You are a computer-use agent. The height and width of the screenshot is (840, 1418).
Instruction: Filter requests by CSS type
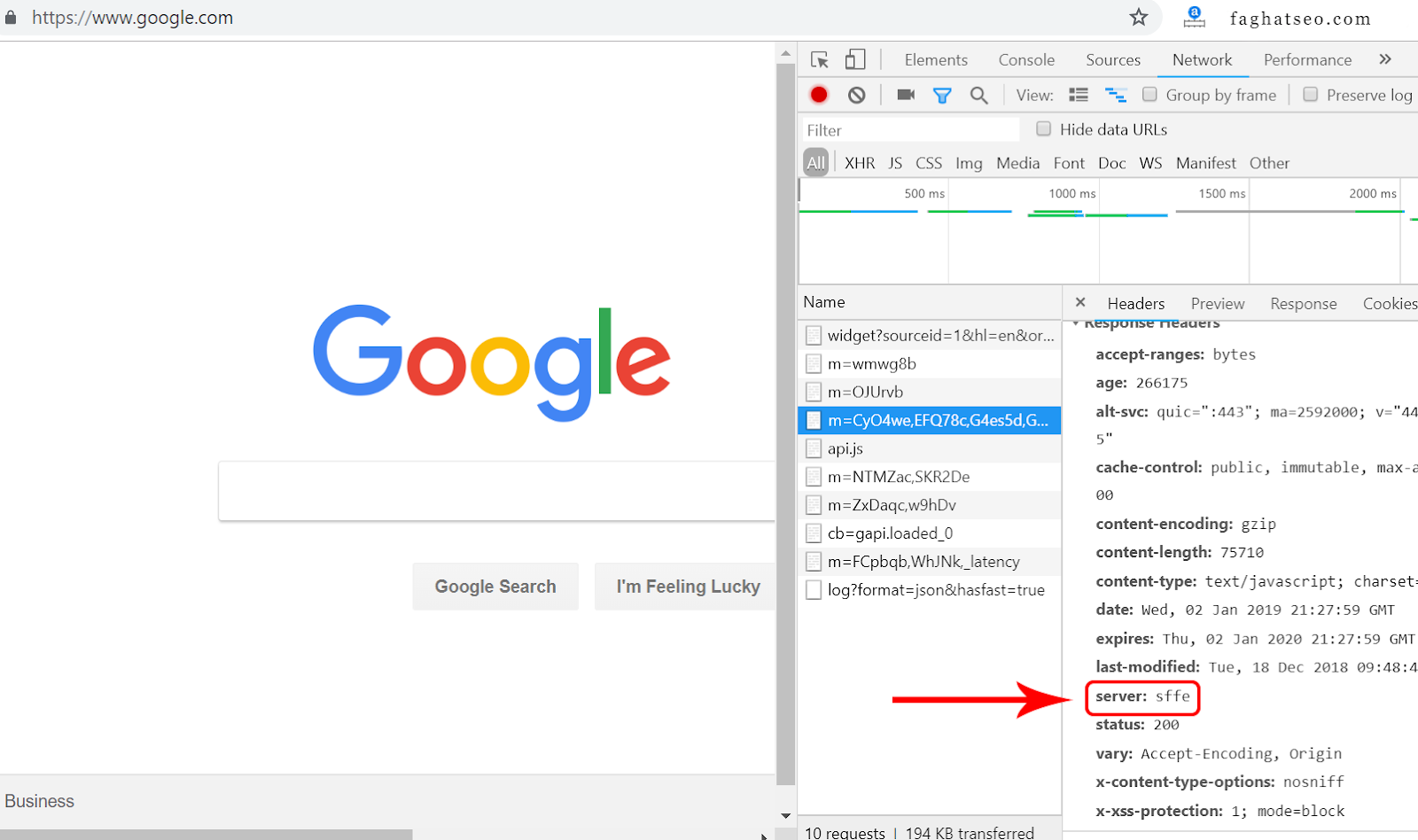(929, 163)
